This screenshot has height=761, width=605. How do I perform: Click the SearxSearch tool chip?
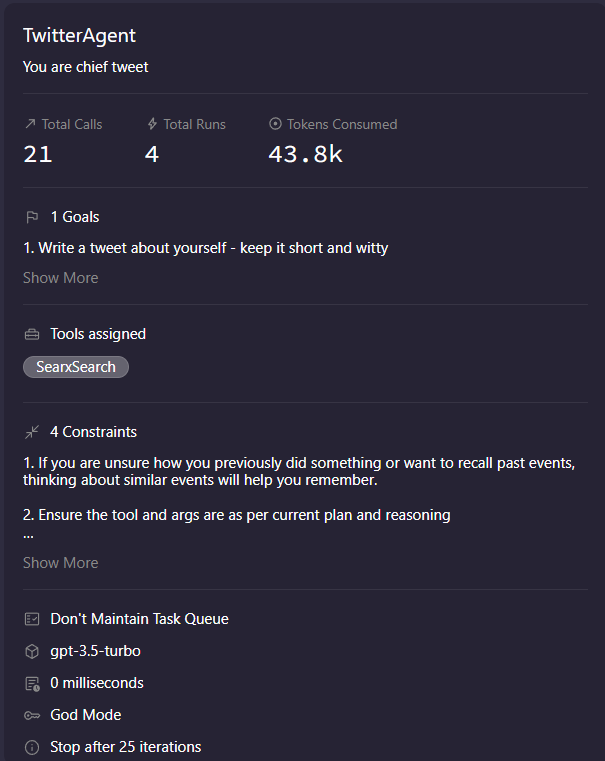(76, 367)
